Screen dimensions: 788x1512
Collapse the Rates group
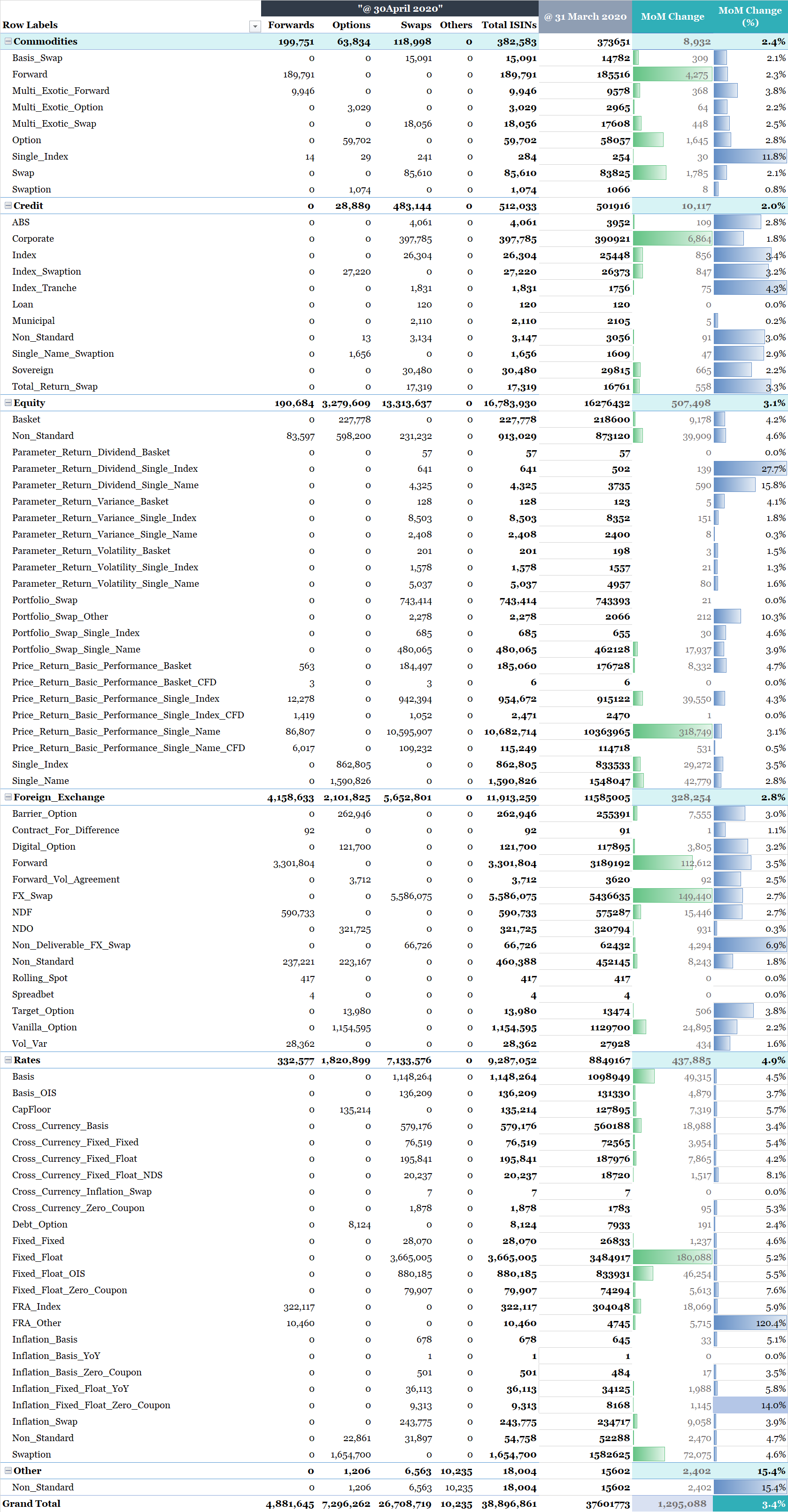click(8, 1060)
